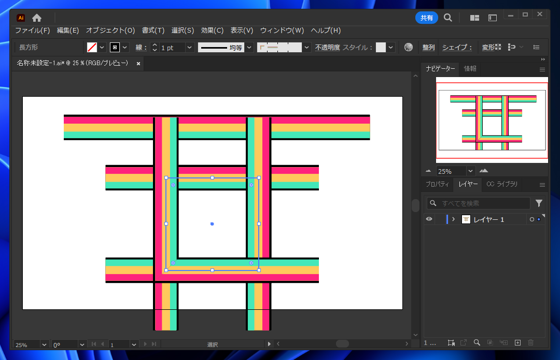
Task: Open the ヘルプ(H) menu
Action: click(326, 30)
